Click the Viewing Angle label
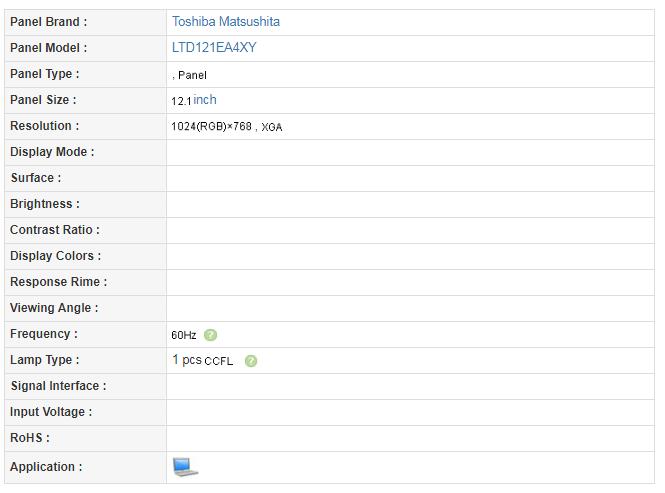Screen dimensions: 665x493 [x=54, y=308]
